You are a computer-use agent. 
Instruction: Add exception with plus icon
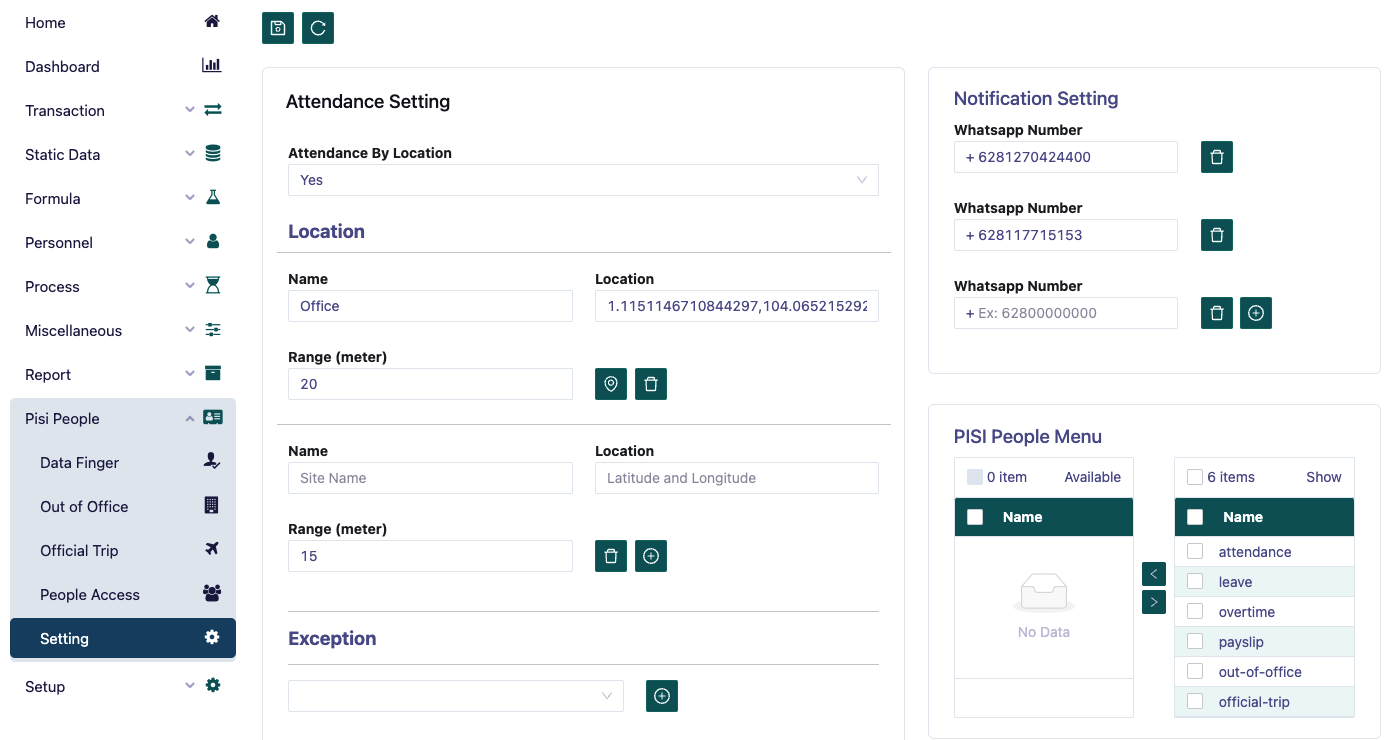click(x=662, y=696)
